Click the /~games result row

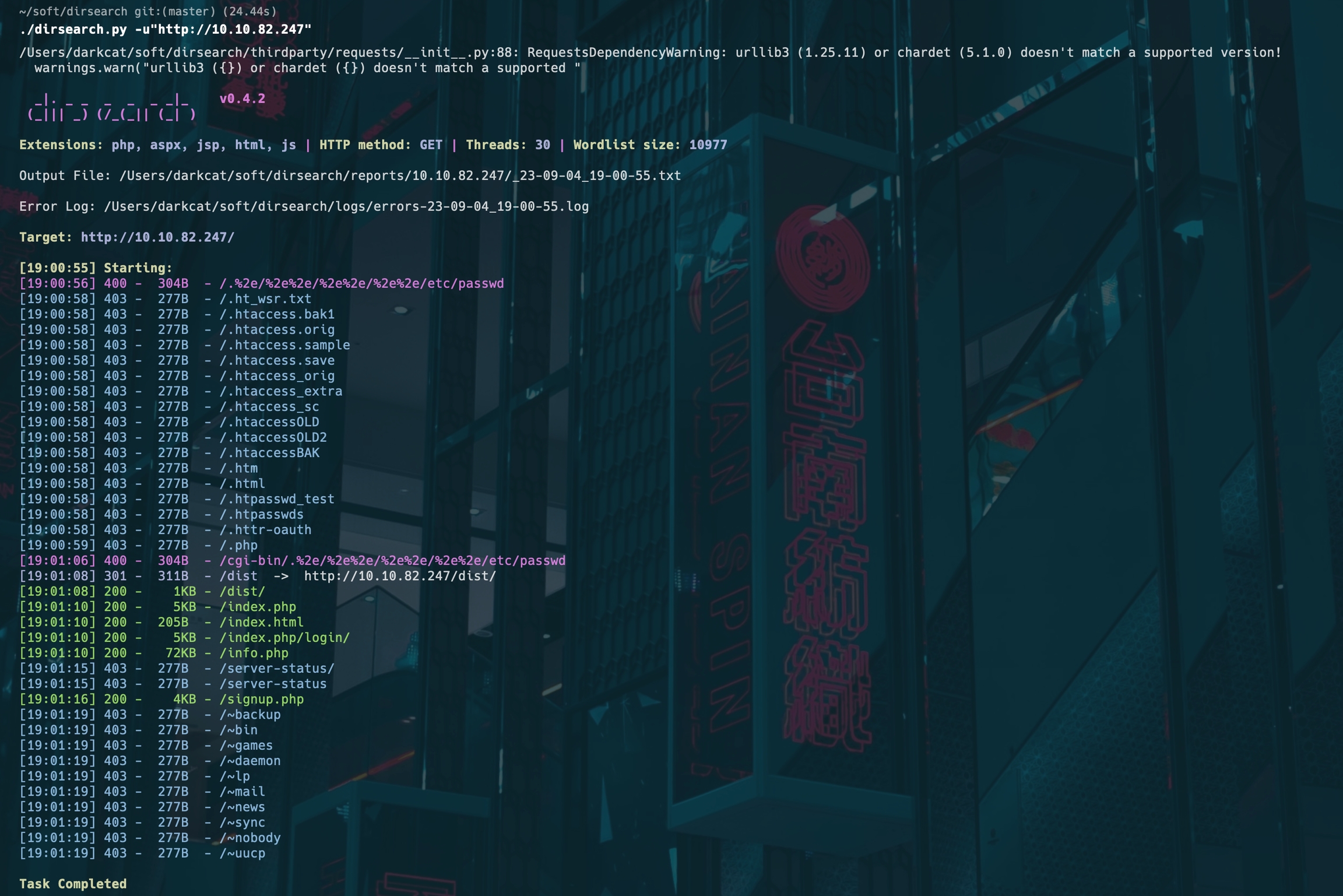pyautogui.click(x=146, y=746)
